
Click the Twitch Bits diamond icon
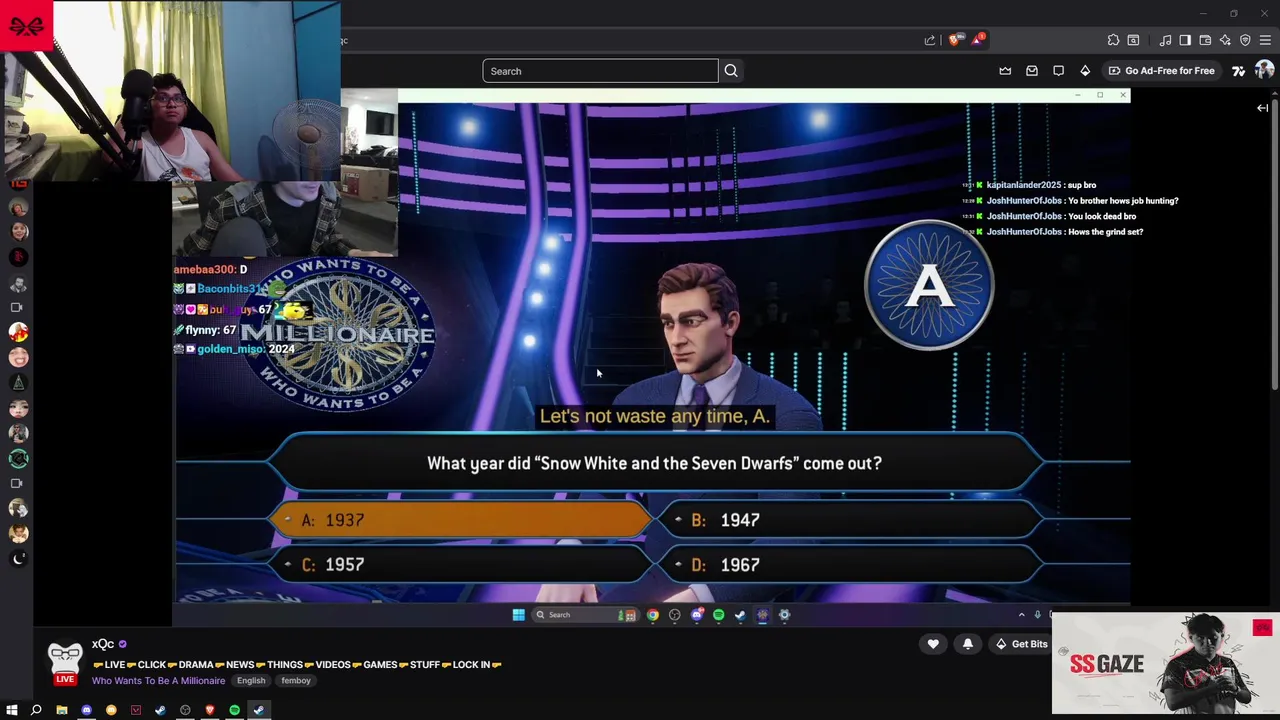[x=1085, y=71]
